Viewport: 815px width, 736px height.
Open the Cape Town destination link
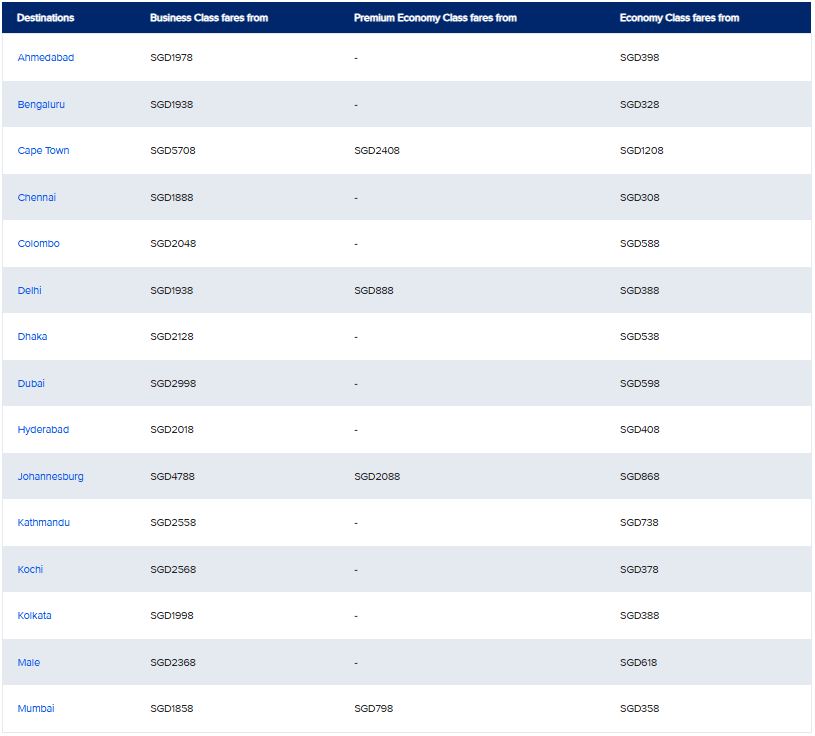coord(43,151)
